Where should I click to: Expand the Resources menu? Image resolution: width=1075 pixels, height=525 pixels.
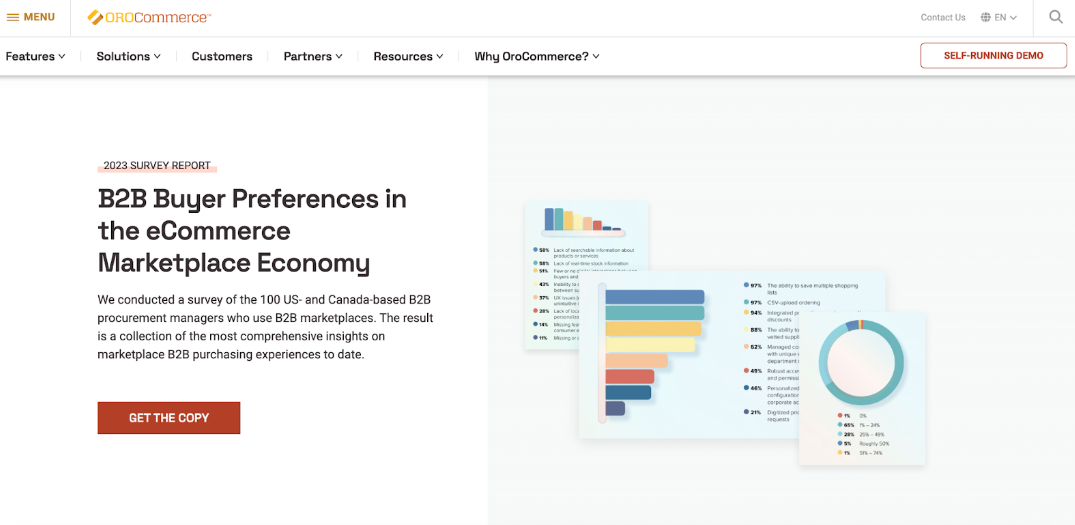tap(409, 56)
